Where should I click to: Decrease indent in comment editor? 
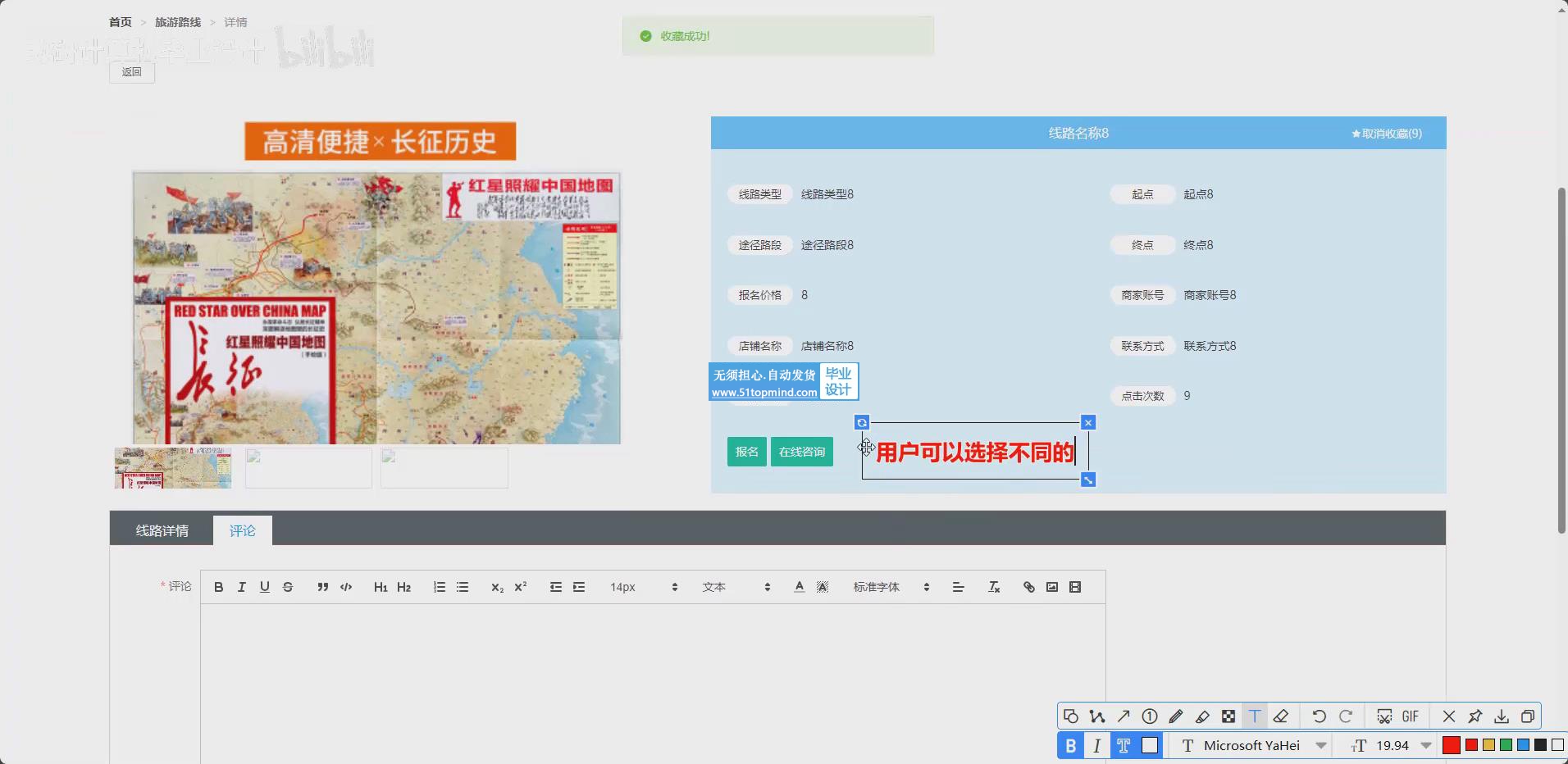556,587
